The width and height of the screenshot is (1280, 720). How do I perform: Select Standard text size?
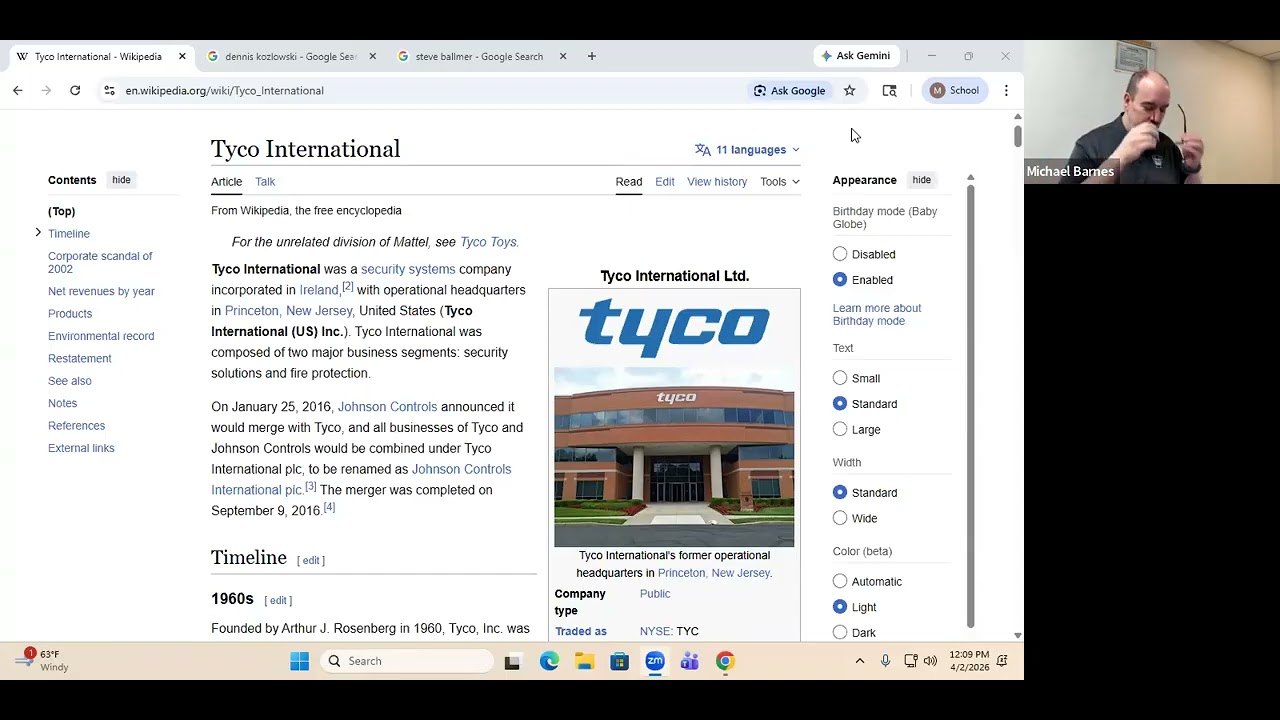tap(840, 404)
